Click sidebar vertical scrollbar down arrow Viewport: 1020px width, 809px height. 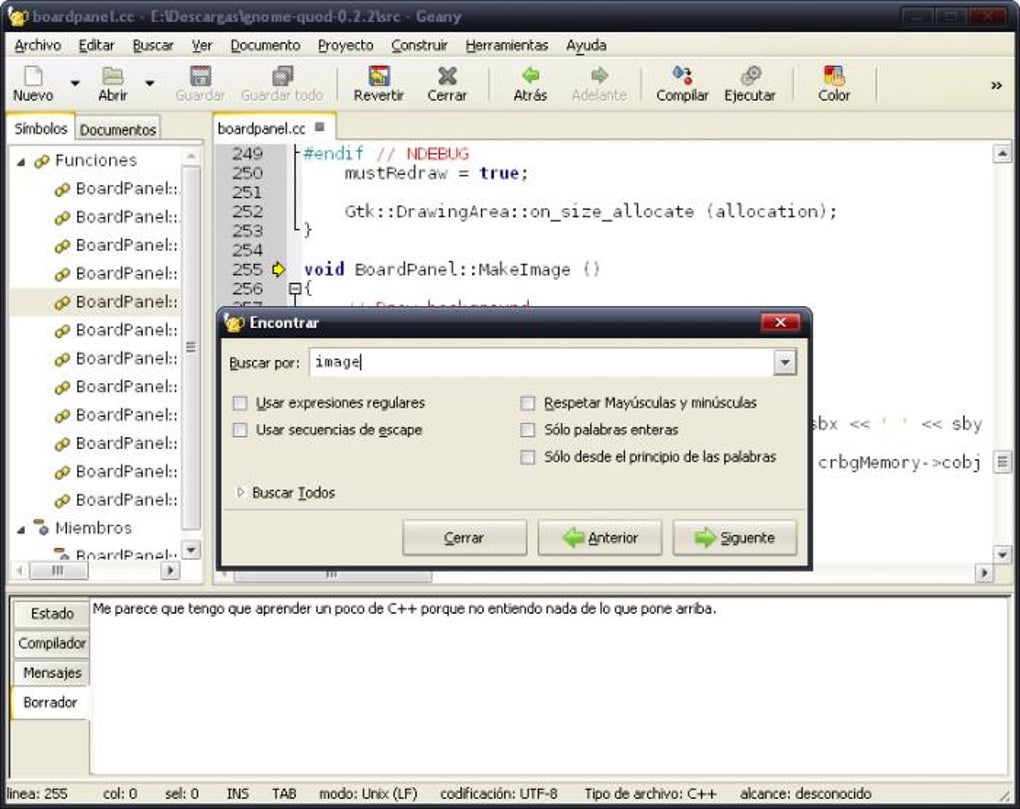click(x=191, y=550)
